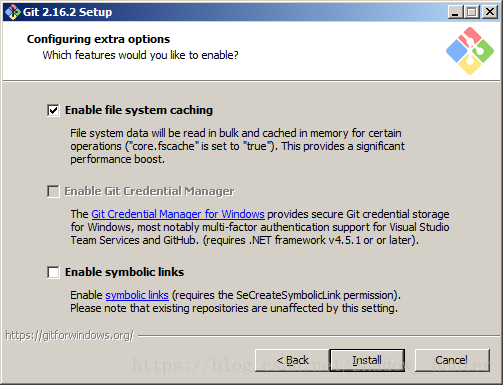Click the Git 2.16.2 Setup title bar
Image resolution: width=503 pixels, height=385 pixels.
(233, 12)
